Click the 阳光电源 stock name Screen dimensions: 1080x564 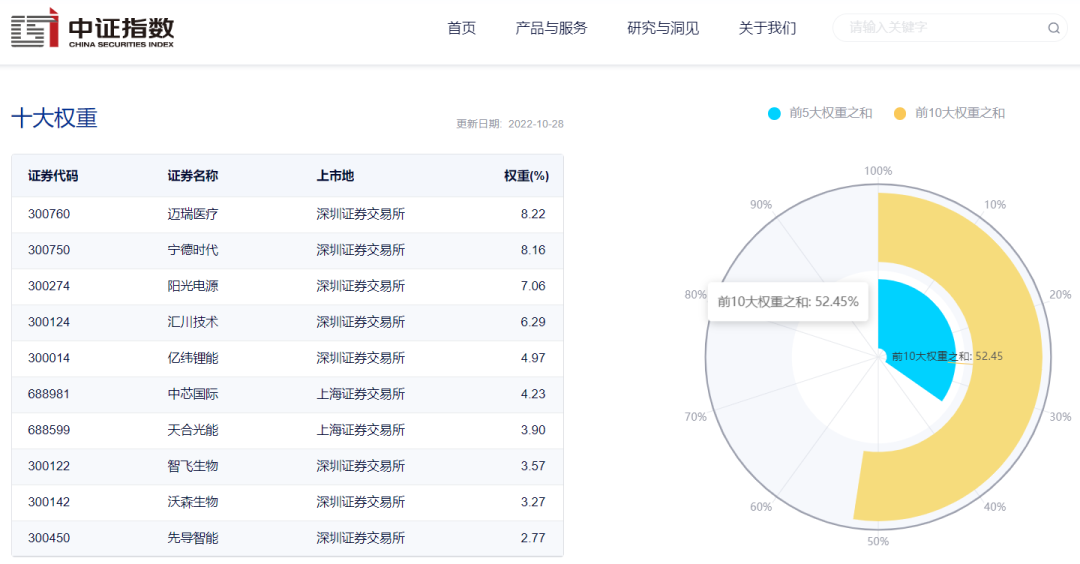pos(193,286)
